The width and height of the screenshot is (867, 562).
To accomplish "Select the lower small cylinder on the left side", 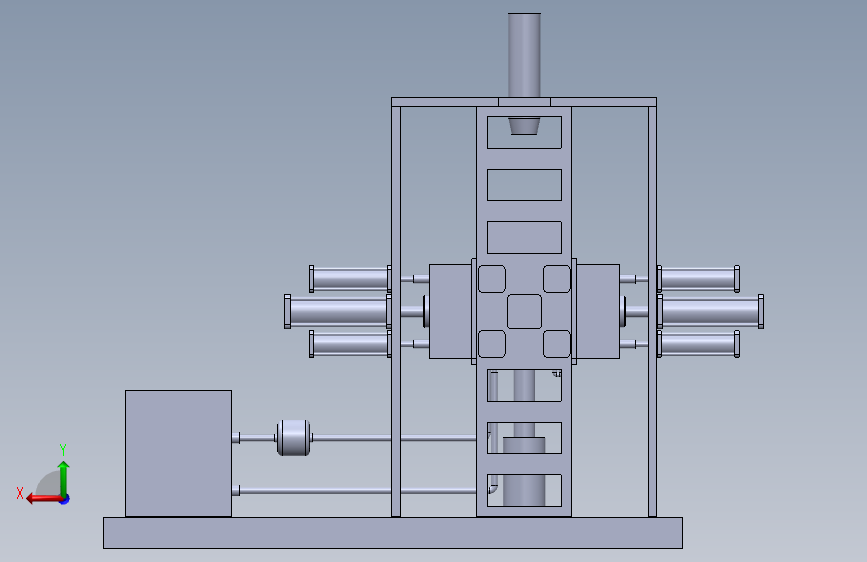I will 350,344.
